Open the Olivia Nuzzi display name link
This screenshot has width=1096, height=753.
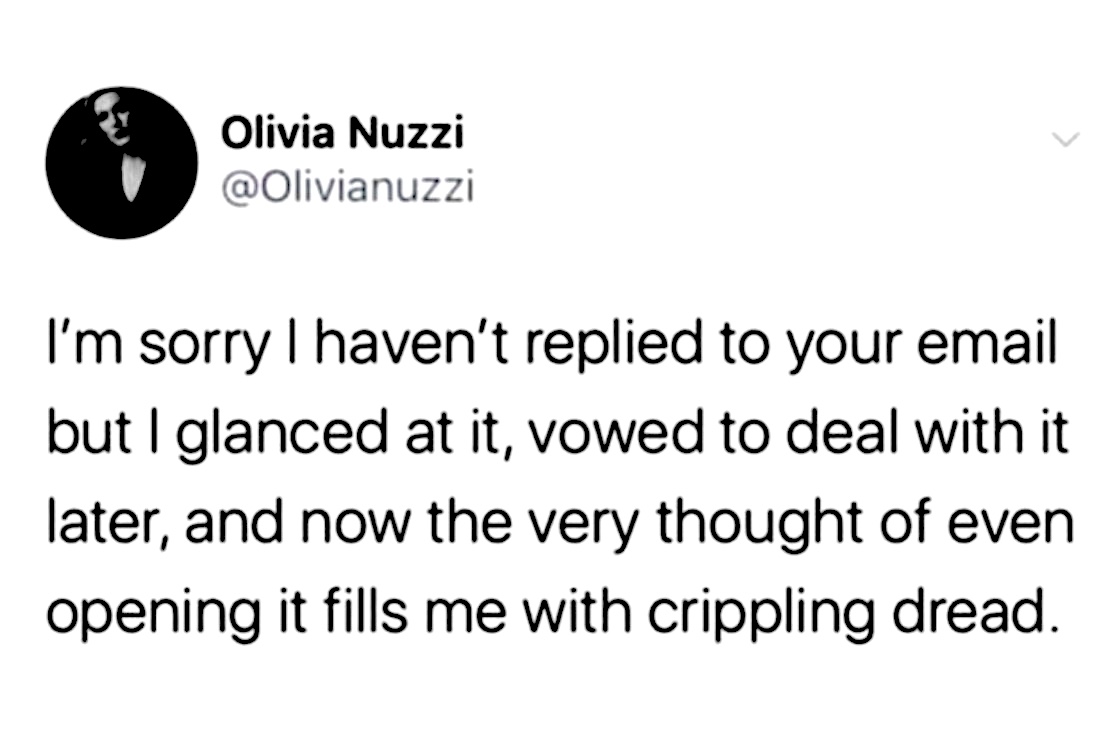pyautogui.click(x=342, y=132)
